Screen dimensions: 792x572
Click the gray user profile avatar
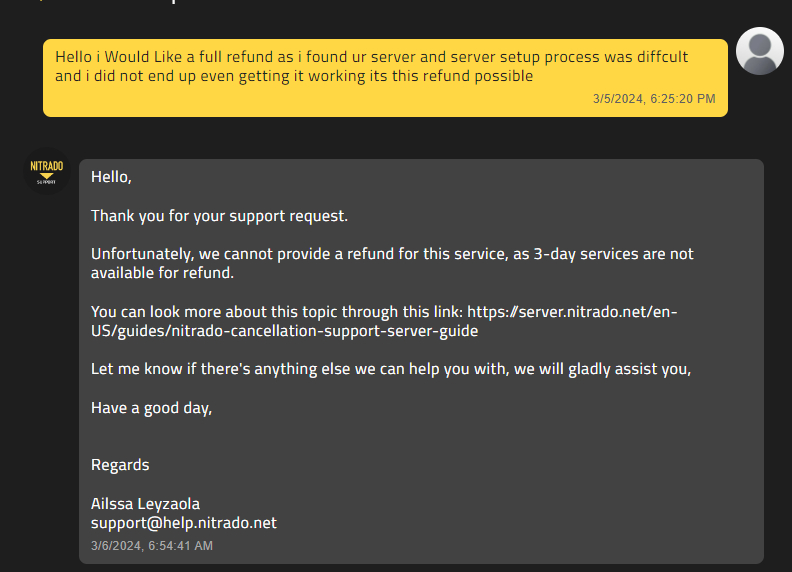pyautogui.click(x=759, y=51)
